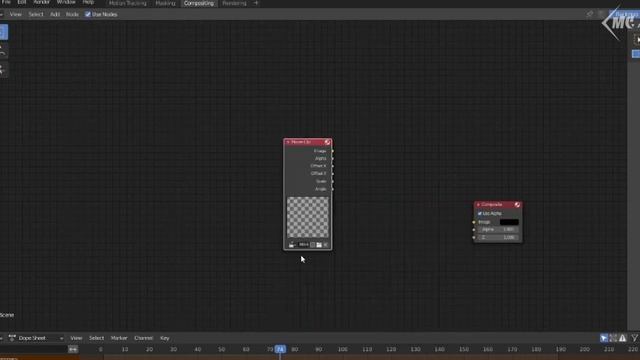Browse movie clips dropdown in Movie Clip node
The image size is (640, 360).
[x=292, y=245]
